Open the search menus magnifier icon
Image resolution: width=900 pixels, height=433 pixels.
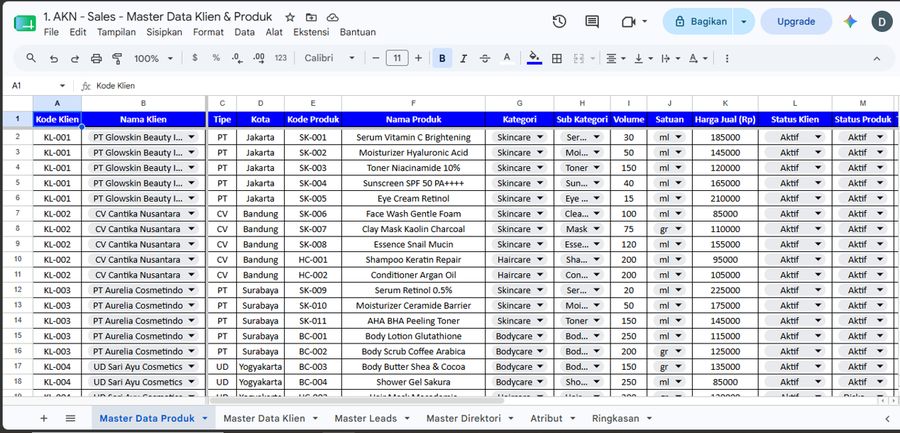pos(32,58)
